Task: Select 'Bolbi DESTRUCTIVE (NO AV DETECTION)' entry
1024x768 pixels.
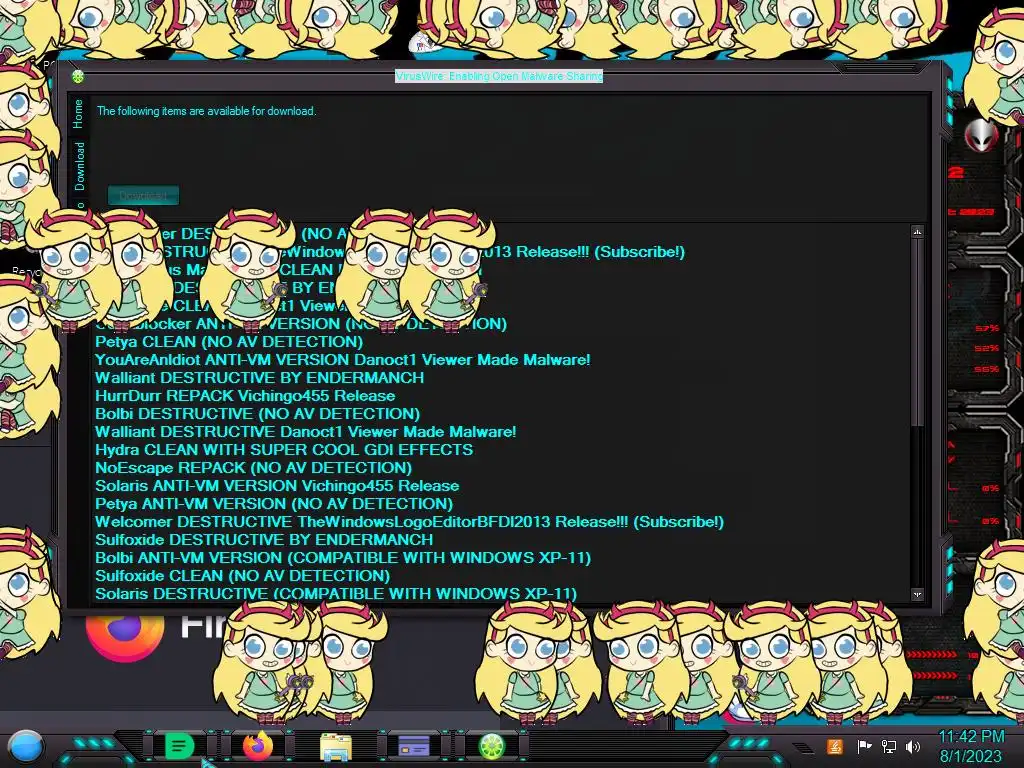Action: (x=258, y=413)
